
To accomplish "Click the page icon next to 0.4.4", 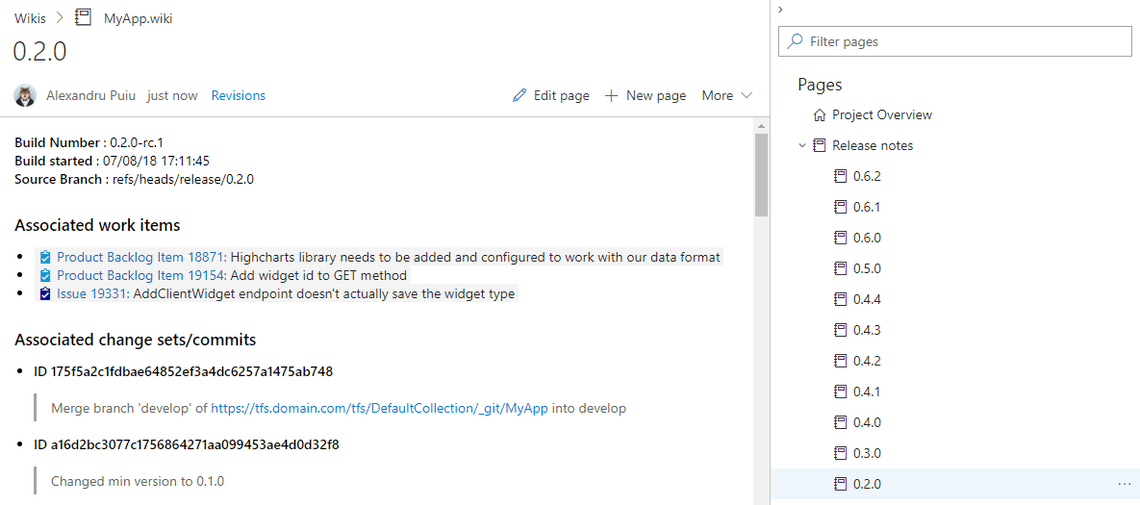I will pyautogui.click(x=840, y=299).
